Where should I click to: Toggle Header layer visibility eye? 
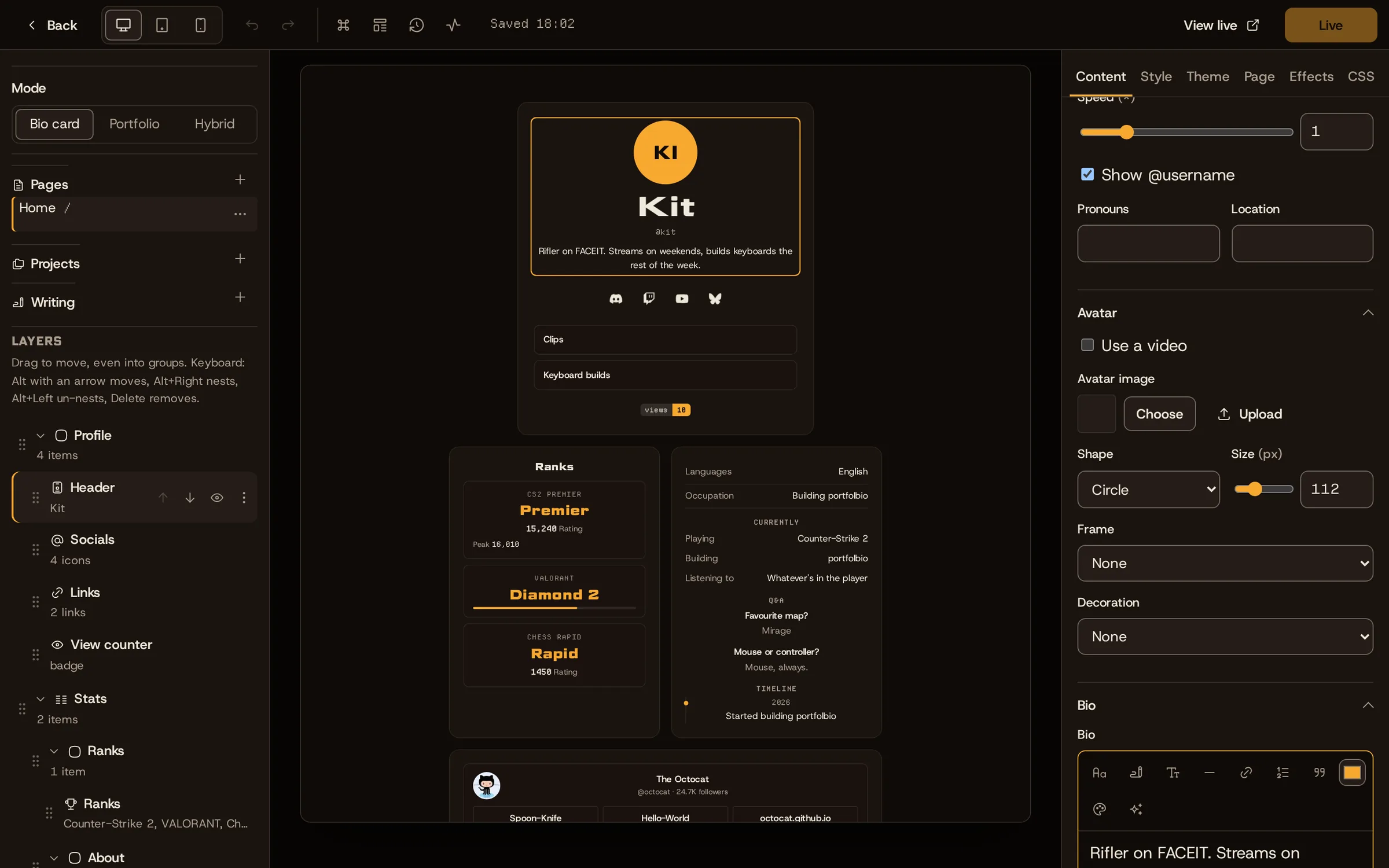point(217,498)
